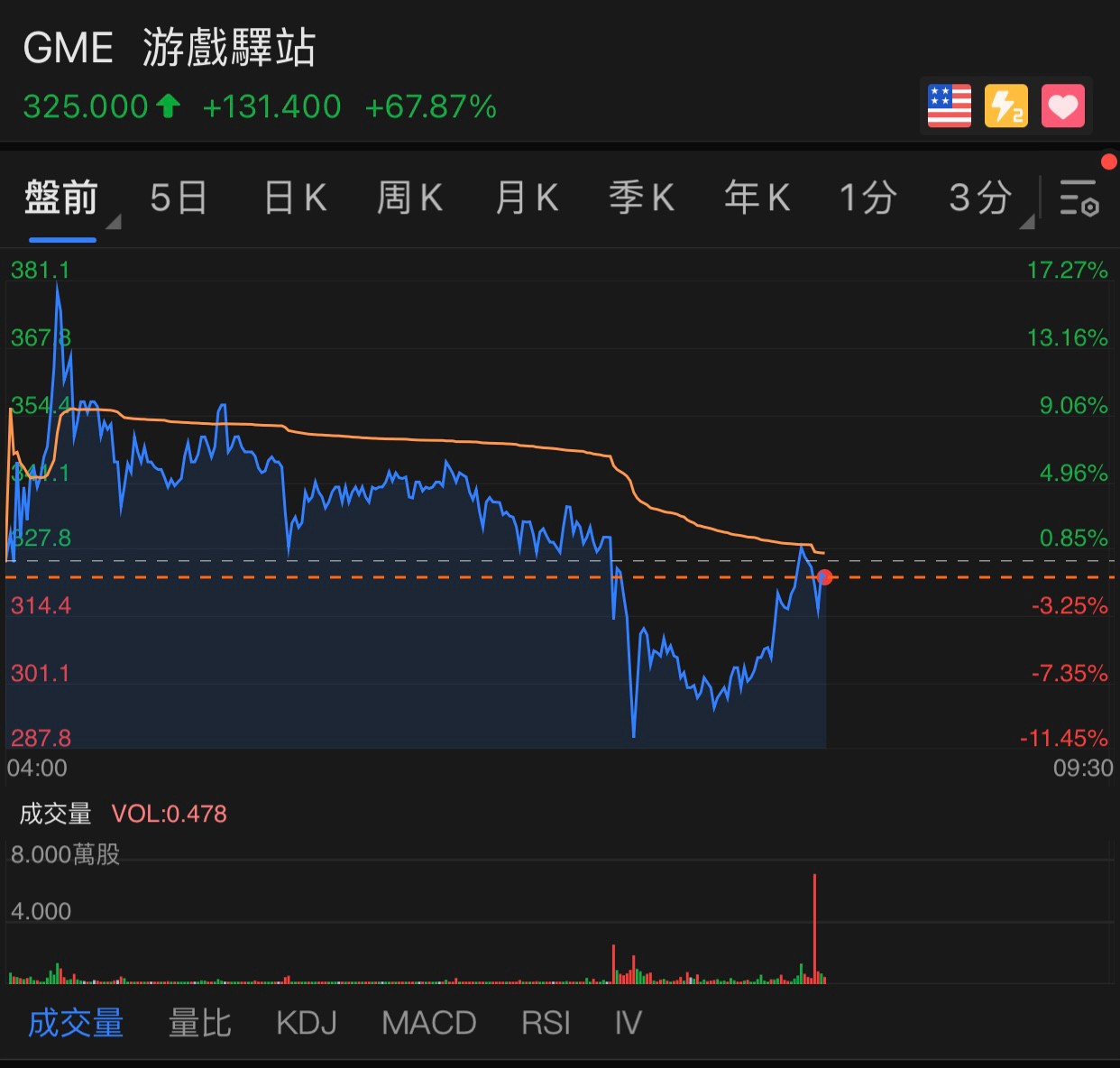The image size is (1120, 1068).
Task: Tap the 8.000萬股 volume scale label
Action: click(x=65, y=854)
